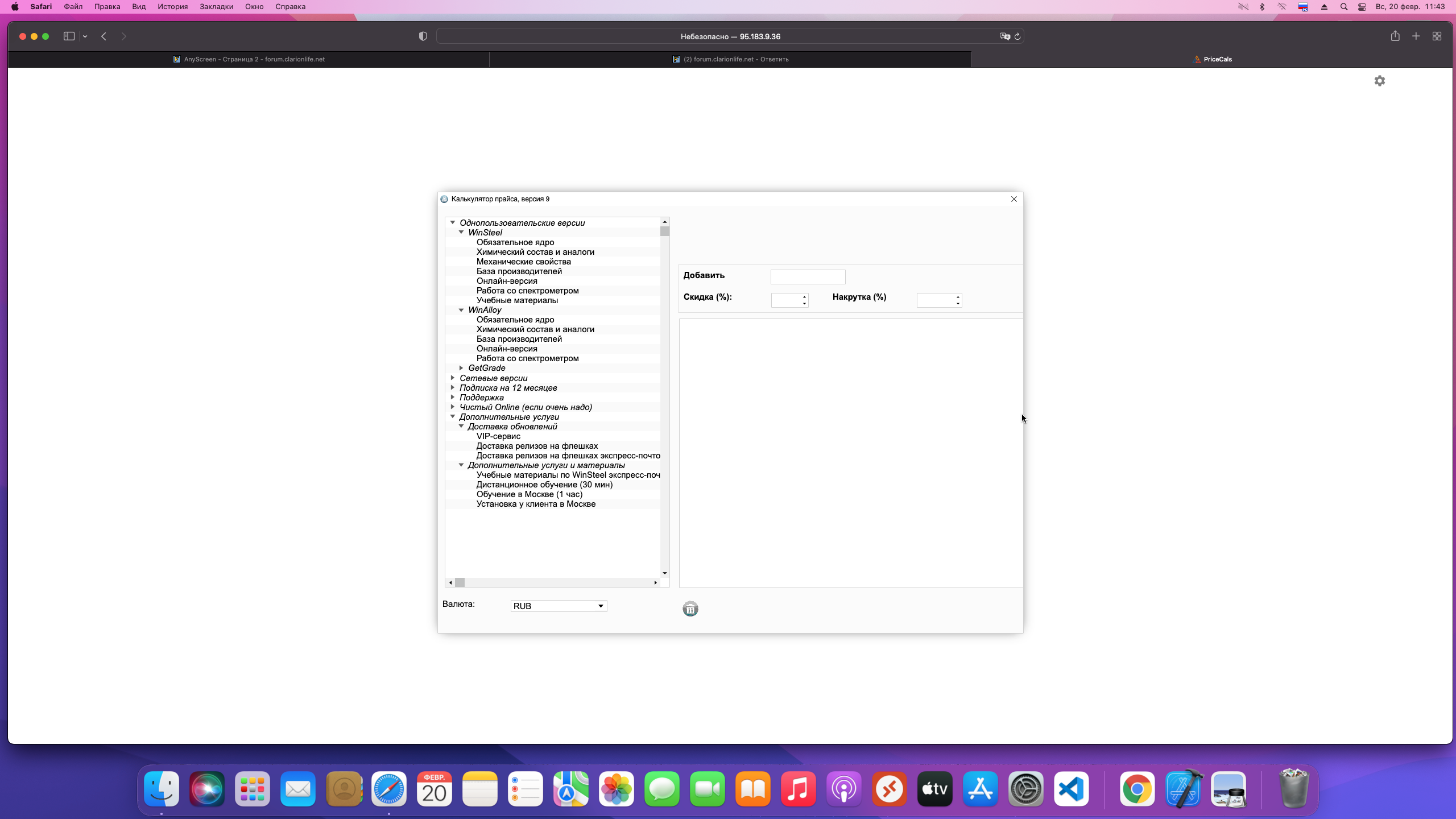Open the Валюта RUB dropdown

coord(600,606)
